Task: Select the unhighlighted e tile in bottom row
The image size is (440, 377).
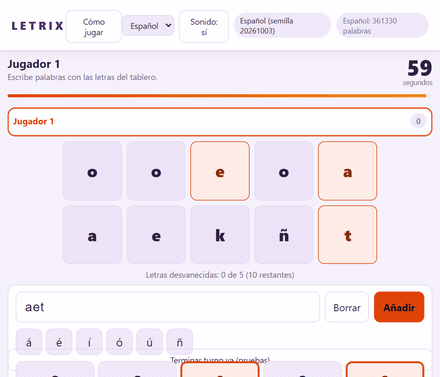Action: coord(156,235)
